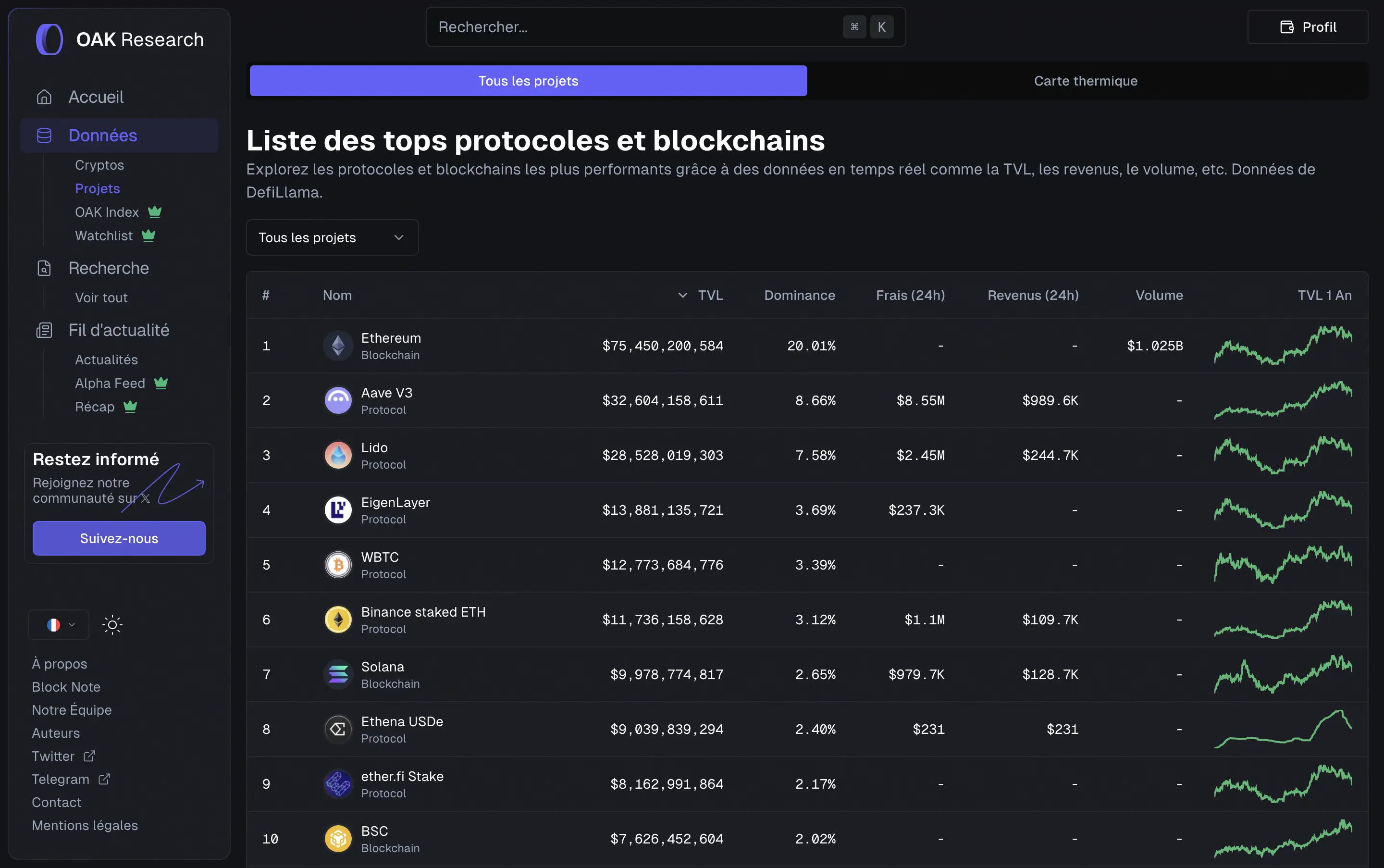1384x868 pixels.
Task: Click the TVL sort chevron
Action: pyautogui.click(x=682, y=295)
